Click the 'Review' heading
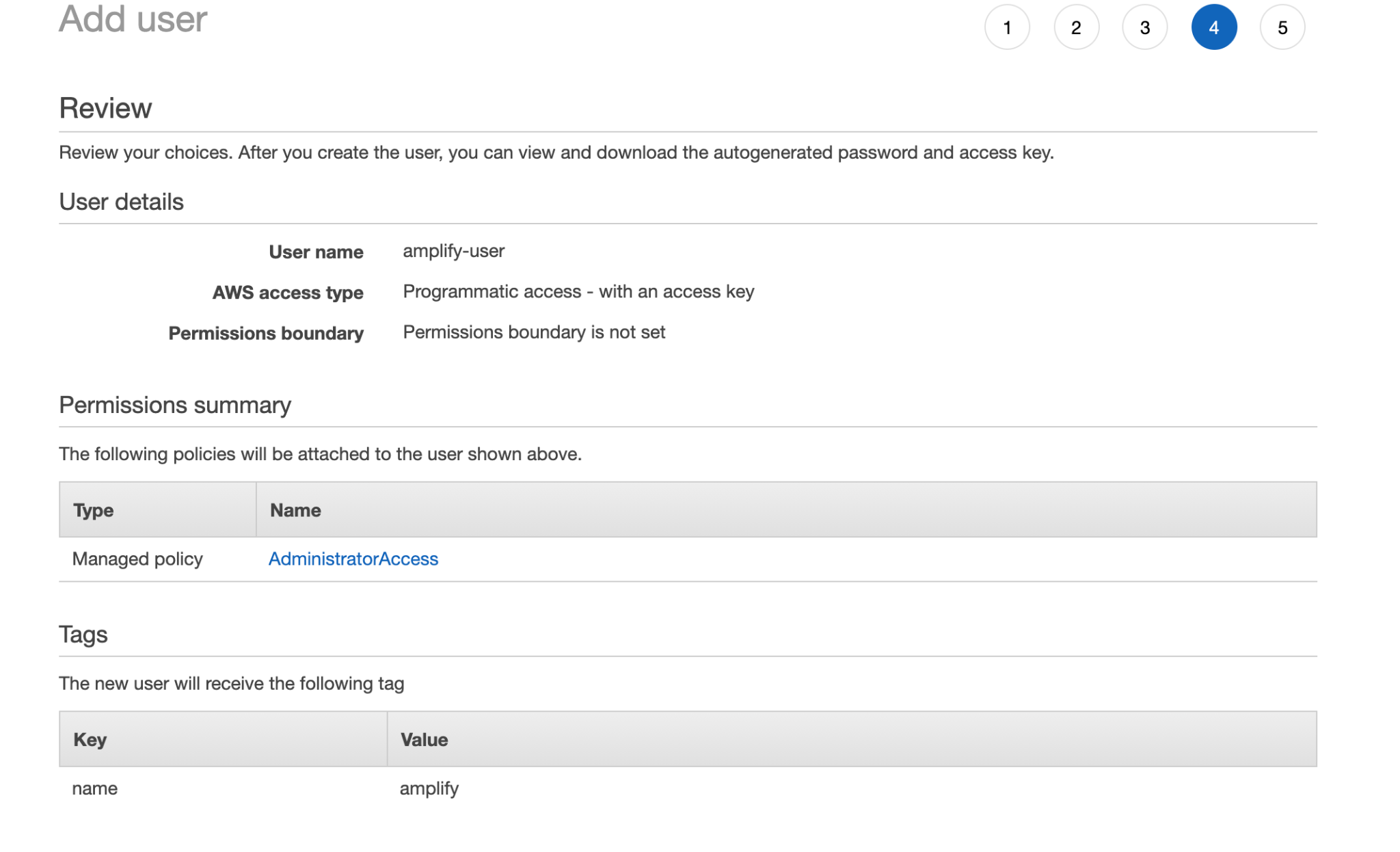 (x=105, y=108)
